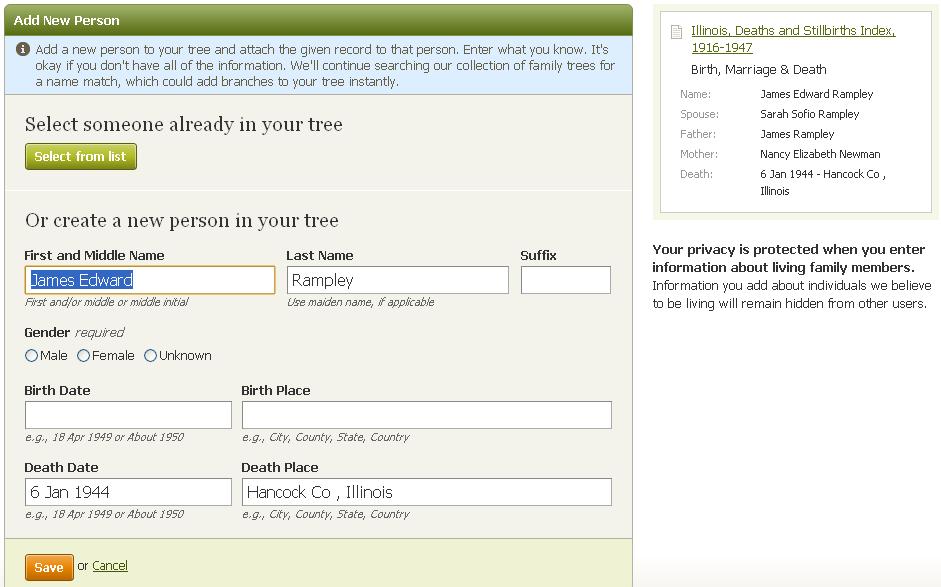Click the Last Name field containing Rampley
The height and width of the screenshot is (587, 941).
coord(398,280)
